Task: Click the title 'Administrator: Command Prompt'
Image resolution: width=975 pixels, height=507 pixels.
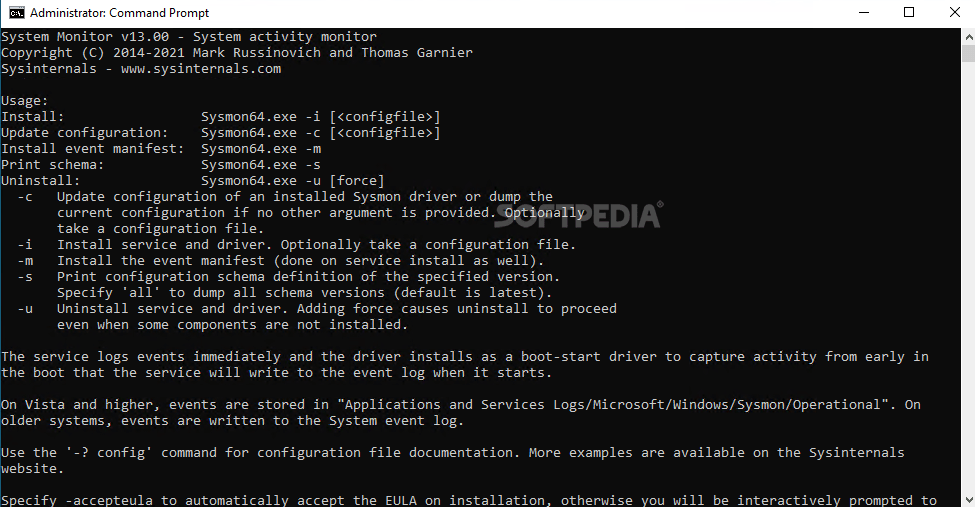Action: (119, 12)
